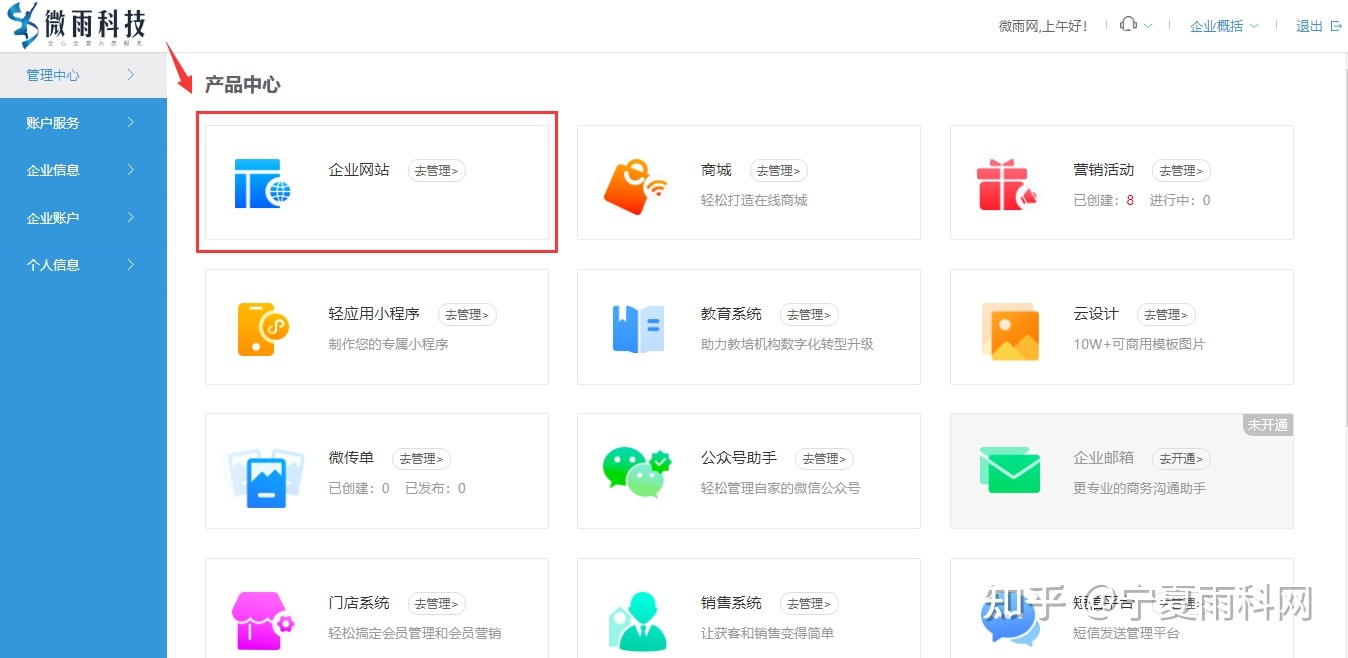
Task: Open 个人信息 from the sidebar
Action: click(53, 265)
